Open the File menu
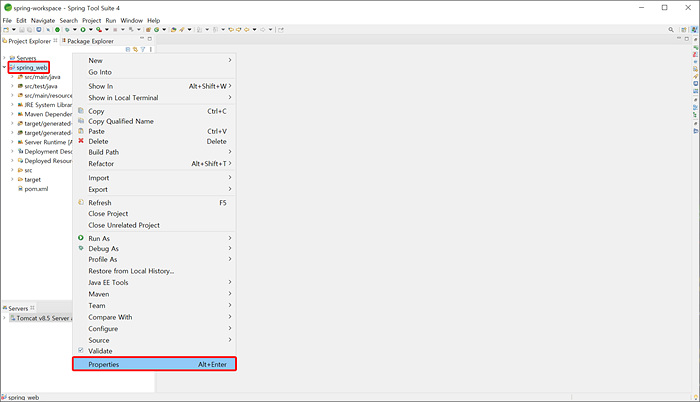This screenshot has height=402, width=700. [x=7, y=21]
